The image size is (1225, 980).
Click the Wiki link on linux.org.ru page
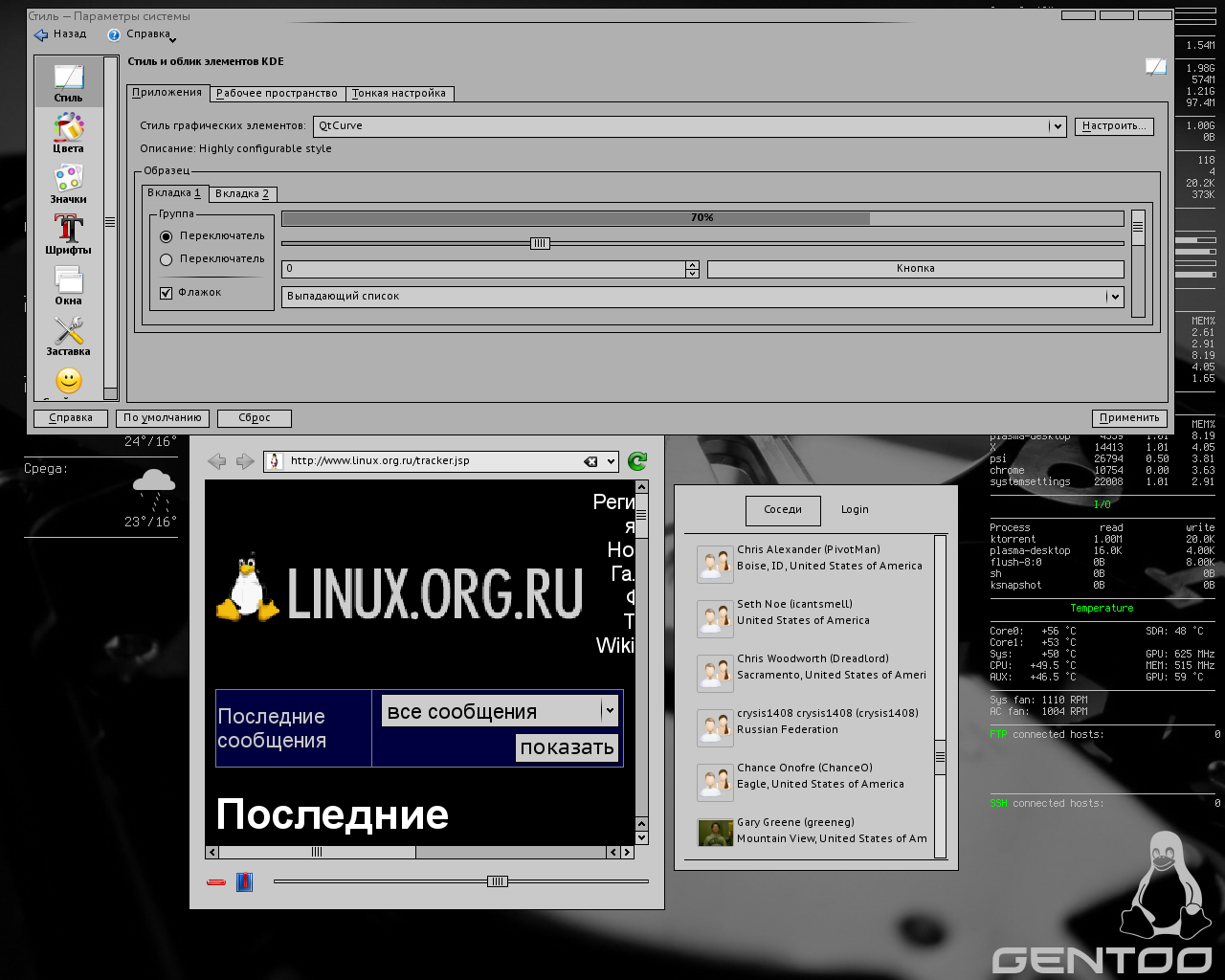pos(614,646)
